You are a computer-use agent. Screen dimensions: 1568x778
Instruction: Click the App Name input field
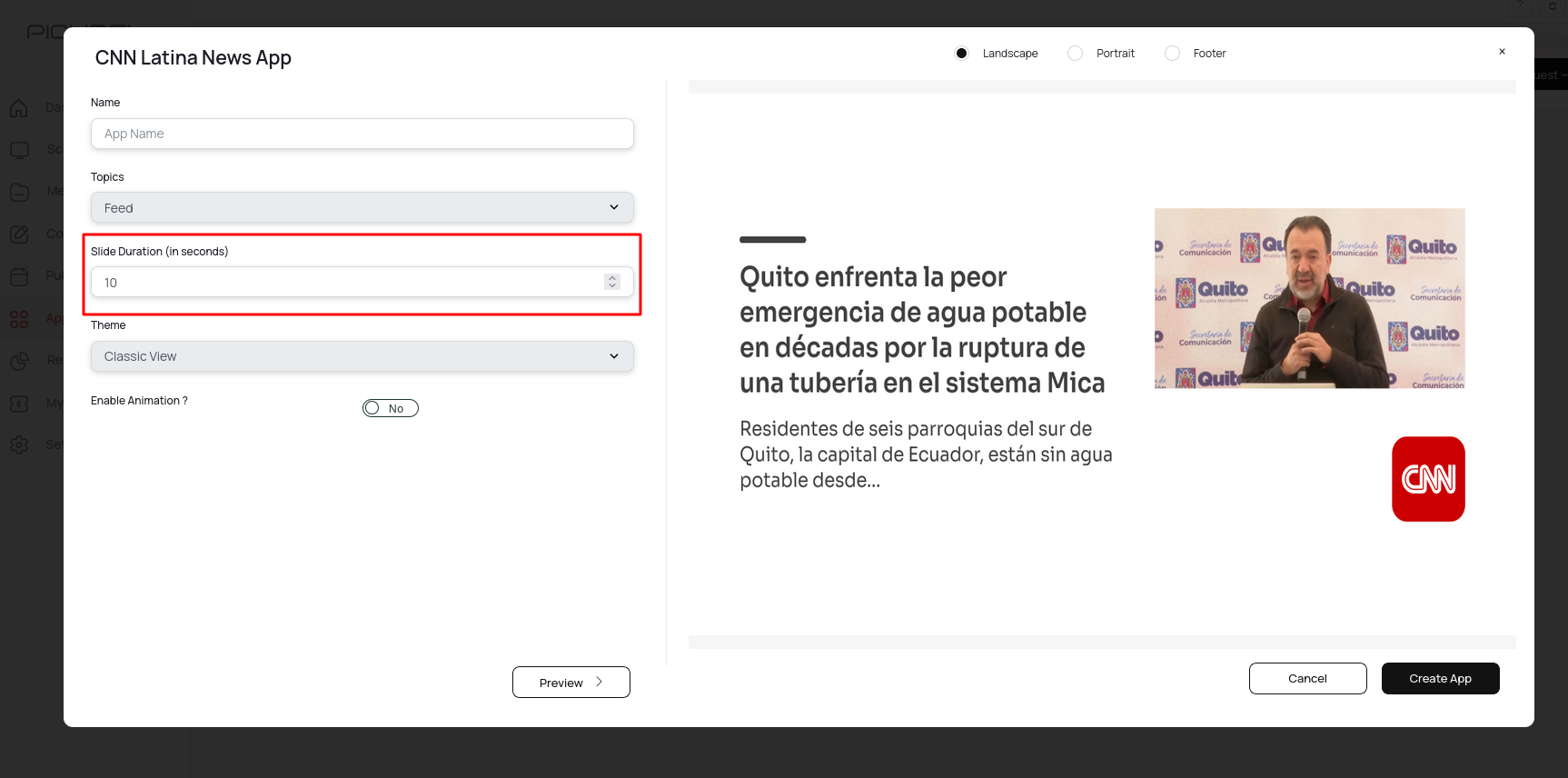click(362, 134)
